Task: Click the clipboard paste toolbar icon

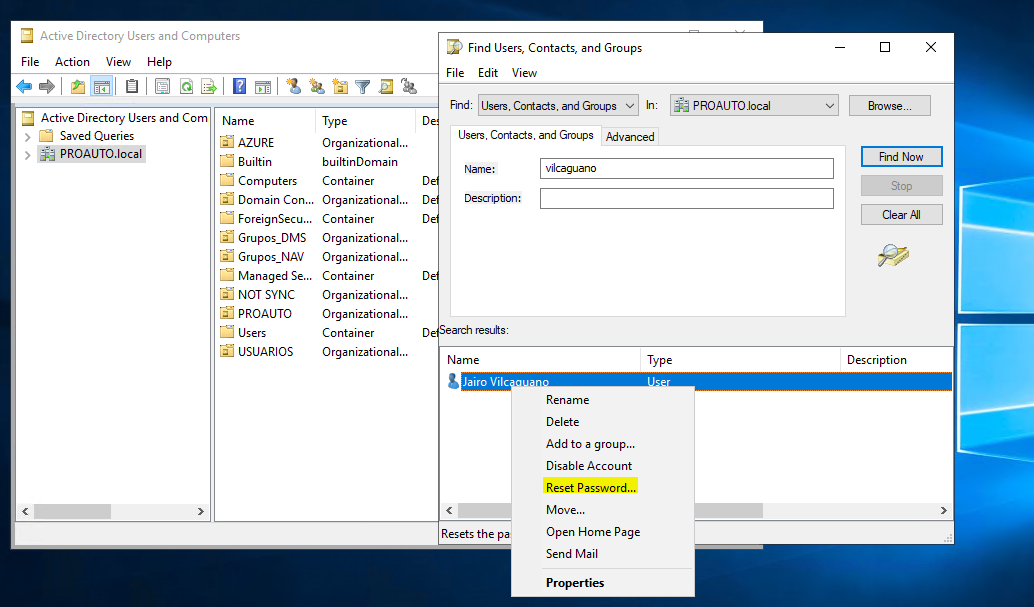Action: tap(132, 86)
